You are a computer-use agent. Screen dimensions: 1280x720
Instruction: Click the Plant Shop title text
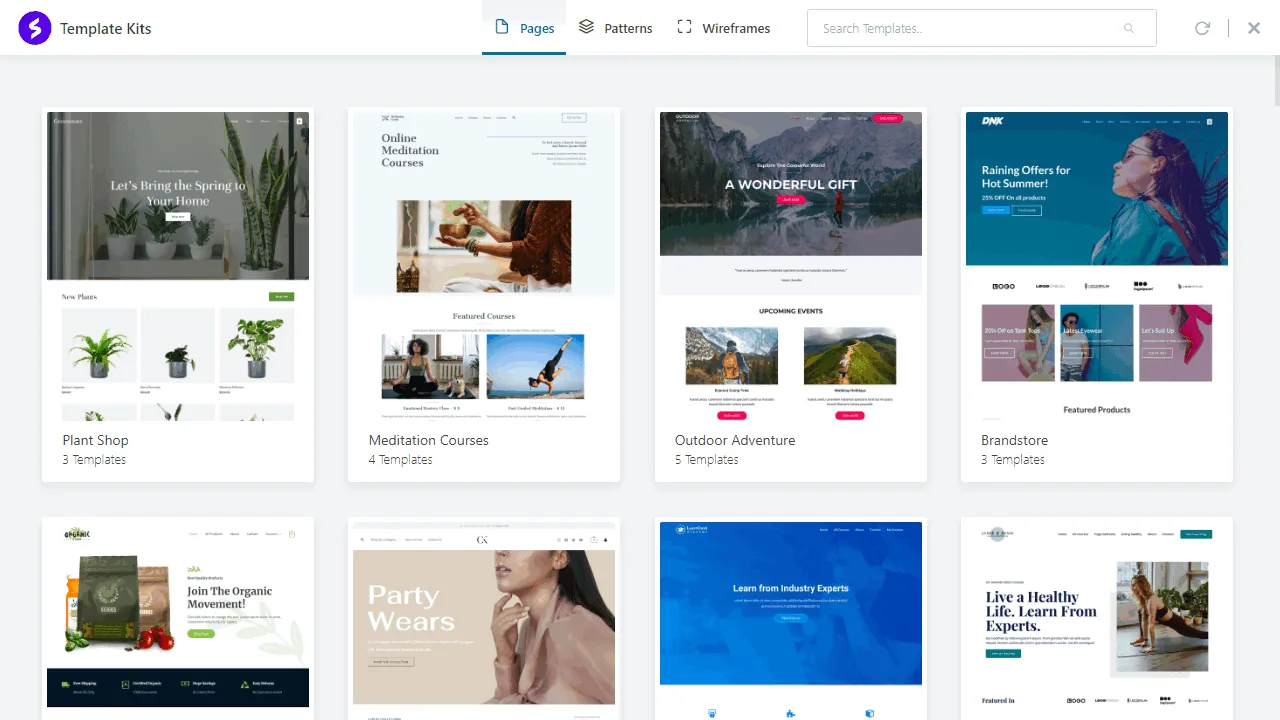tap(95, 440)
